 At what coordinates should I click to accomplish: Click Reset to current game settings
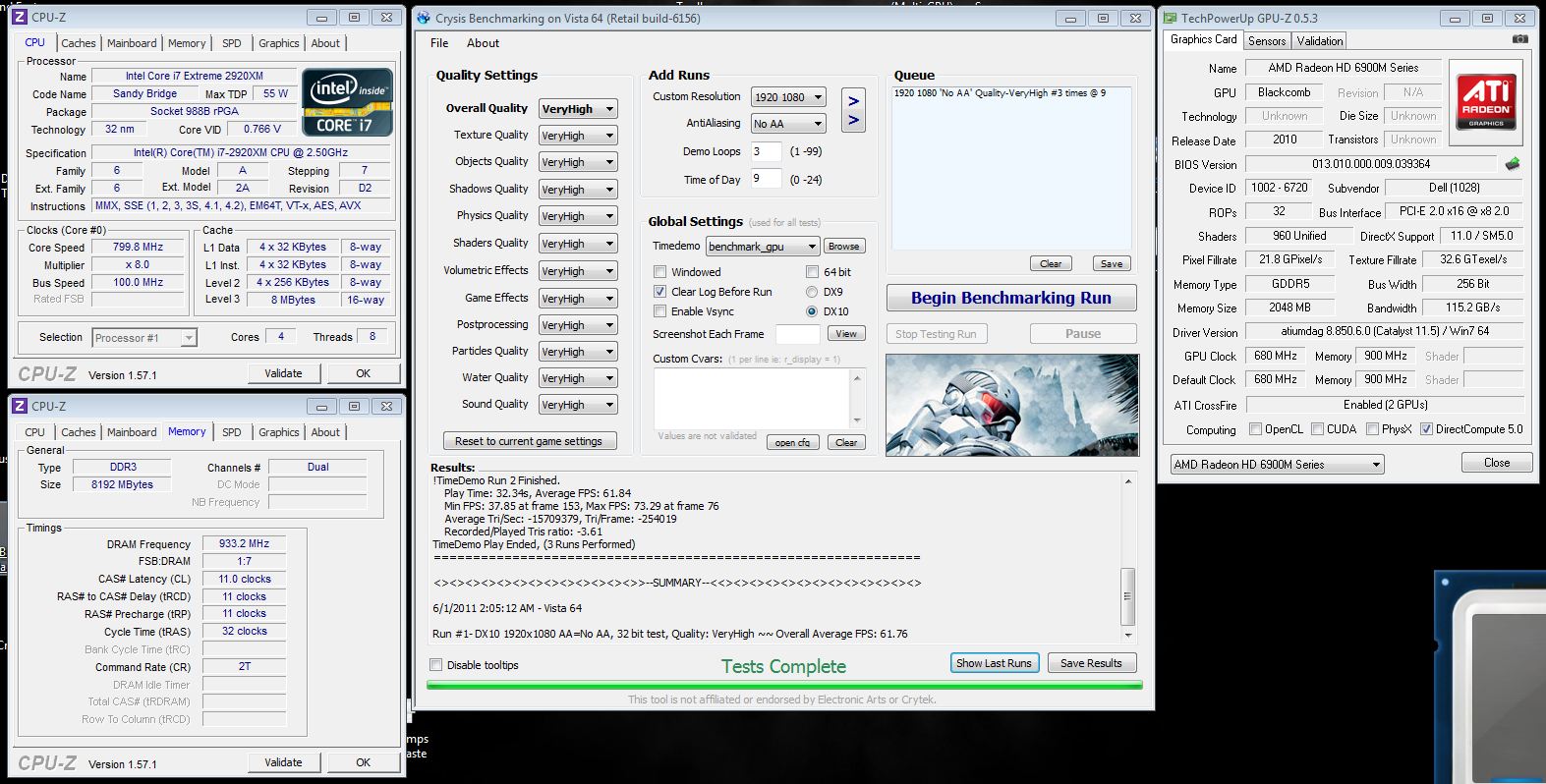tap(529, 441)
